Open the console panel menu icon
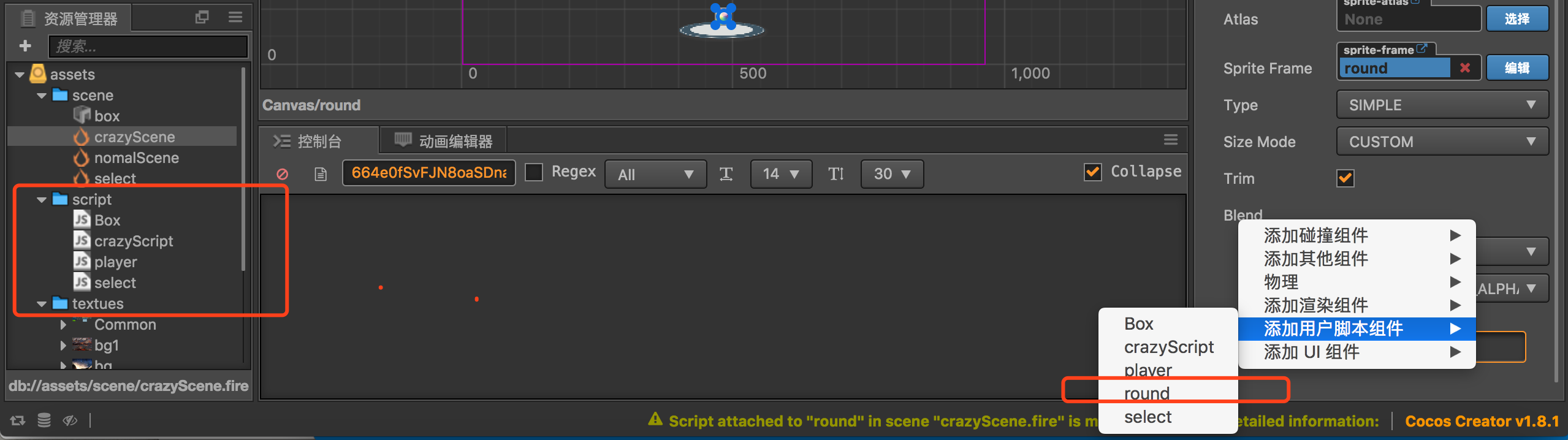This screenshot has height=440, width=1568. tap(1171, 140)
